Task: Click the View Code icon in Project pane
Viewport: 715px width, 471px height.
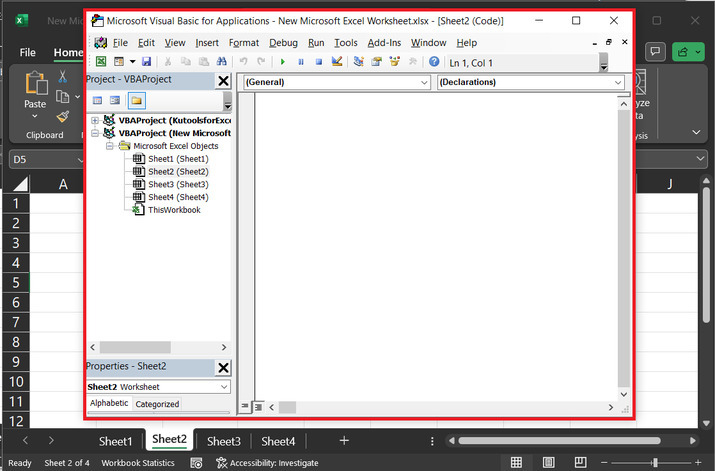Action: point(98,100)
